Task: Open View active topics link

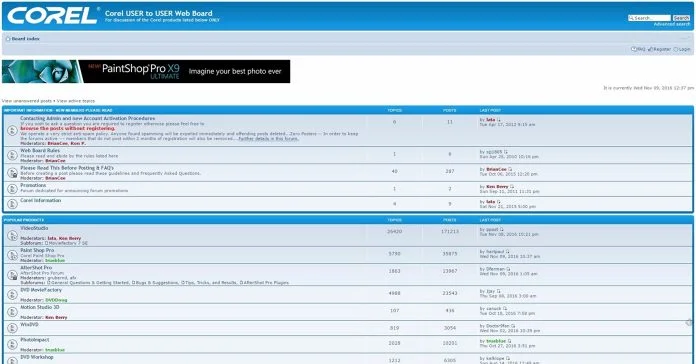Action: (75, 101)
